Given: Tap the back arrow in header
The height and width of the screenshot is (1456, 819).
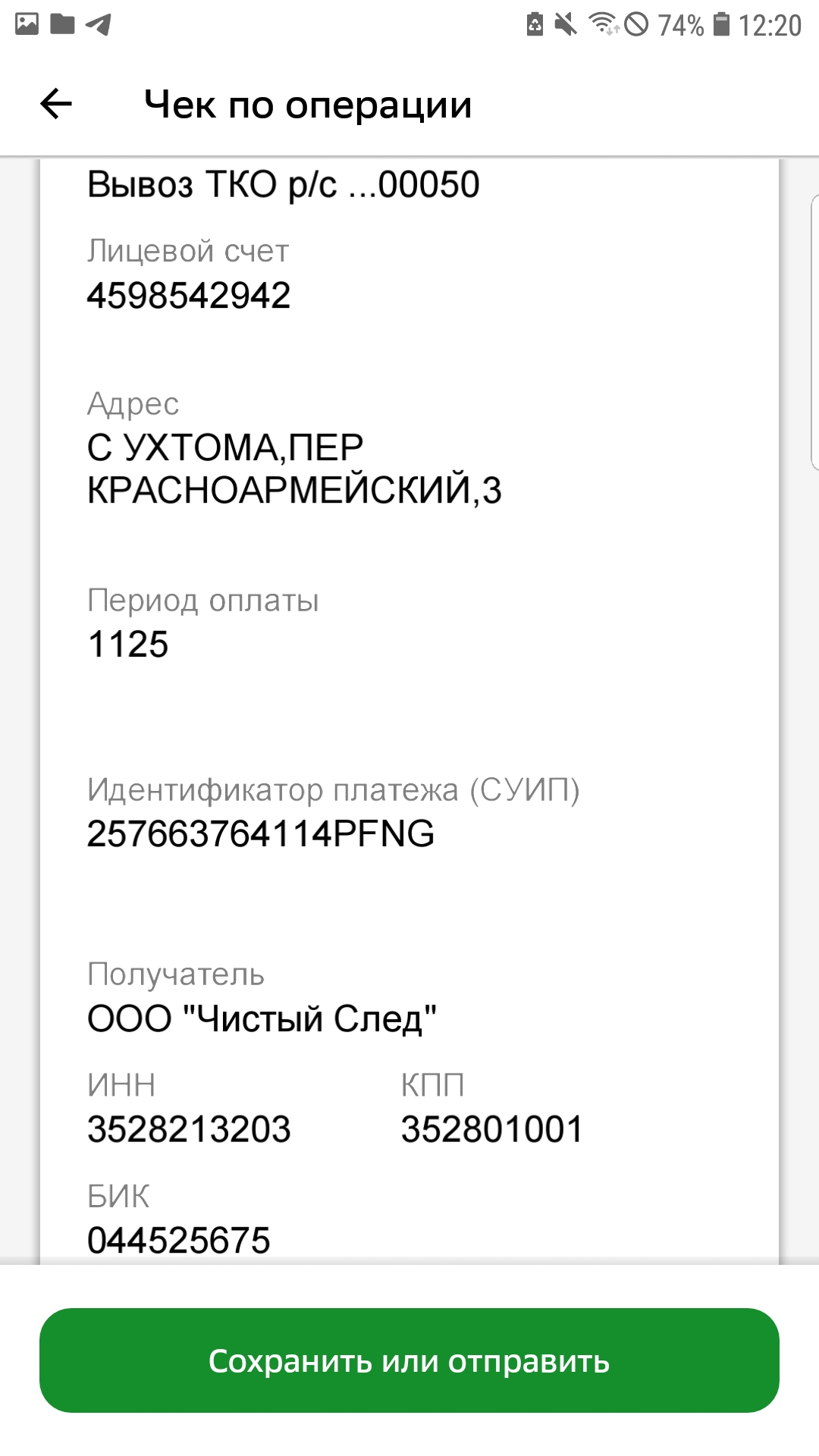Looking at the screenshot, I should (x=56, y=104).
